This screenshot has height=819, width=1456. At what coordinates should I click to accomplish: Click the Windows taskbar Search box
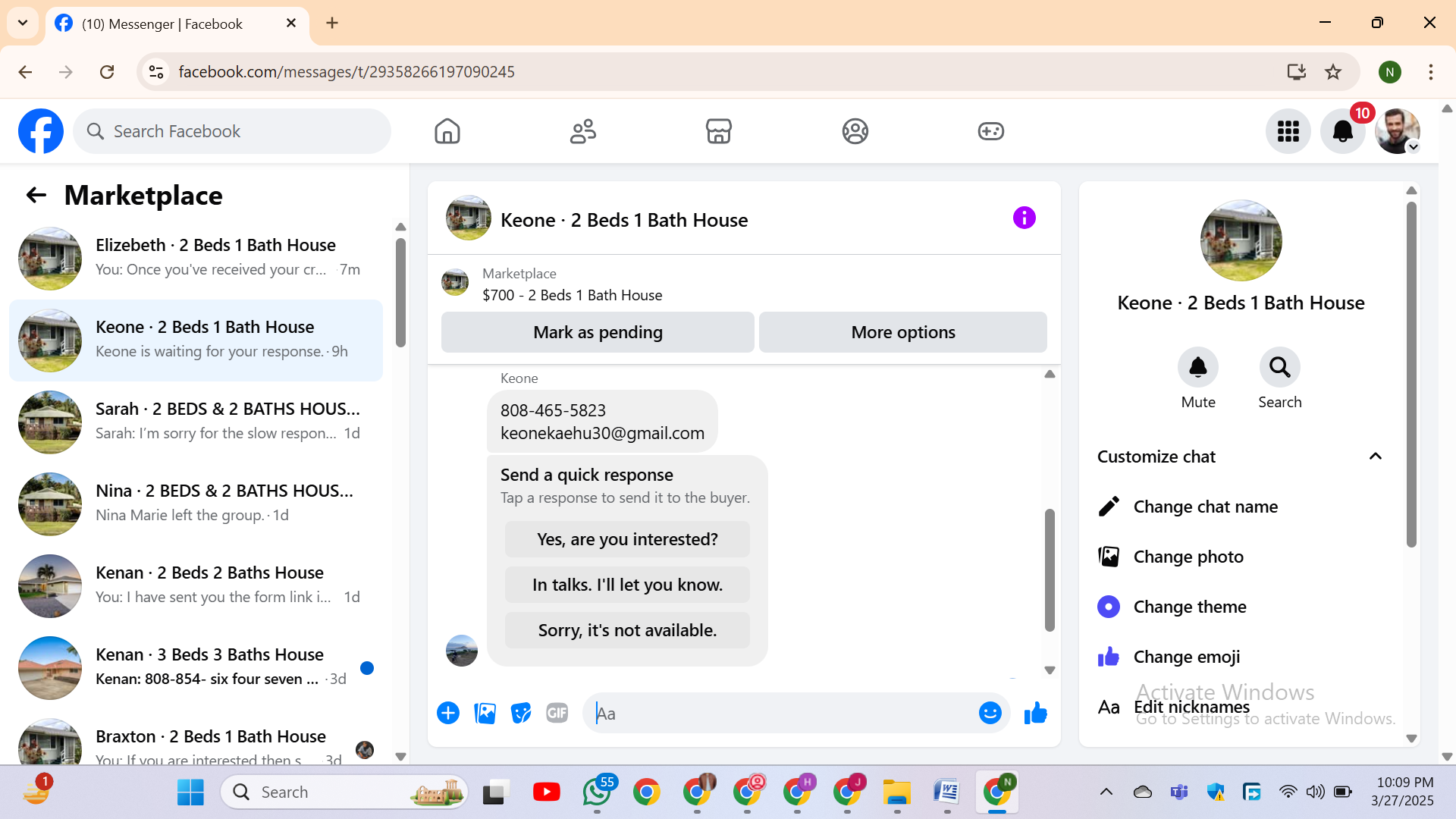pyautogui.click(x=344, y=792)
